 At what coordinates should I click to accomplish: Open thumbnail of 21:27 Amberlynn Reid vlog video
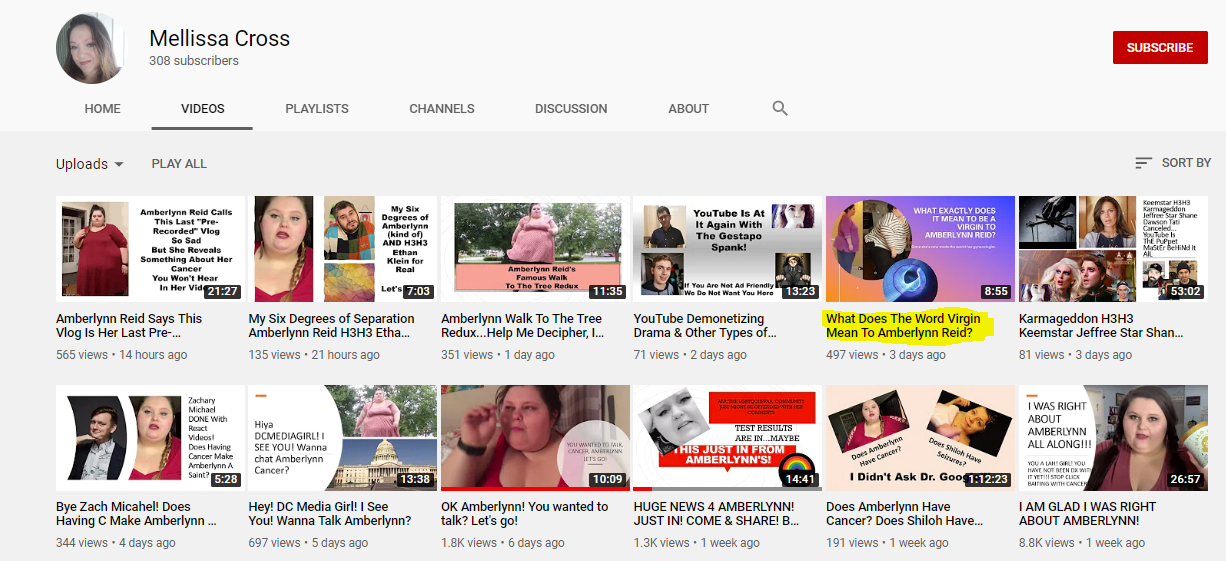(x=150, y=249)
